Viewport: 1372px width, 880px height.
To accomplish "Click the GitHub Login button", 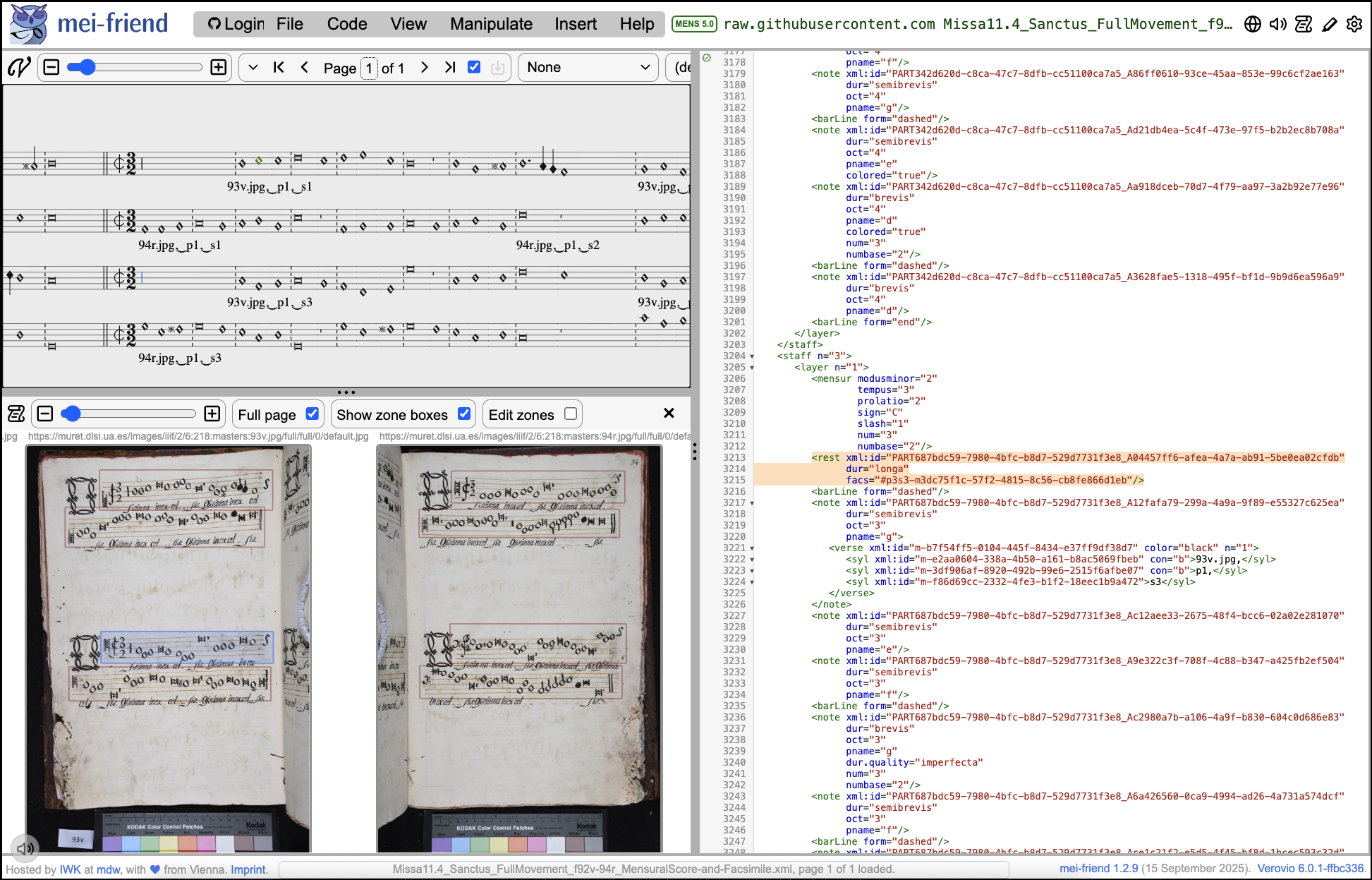I will [x=236, y=24].
